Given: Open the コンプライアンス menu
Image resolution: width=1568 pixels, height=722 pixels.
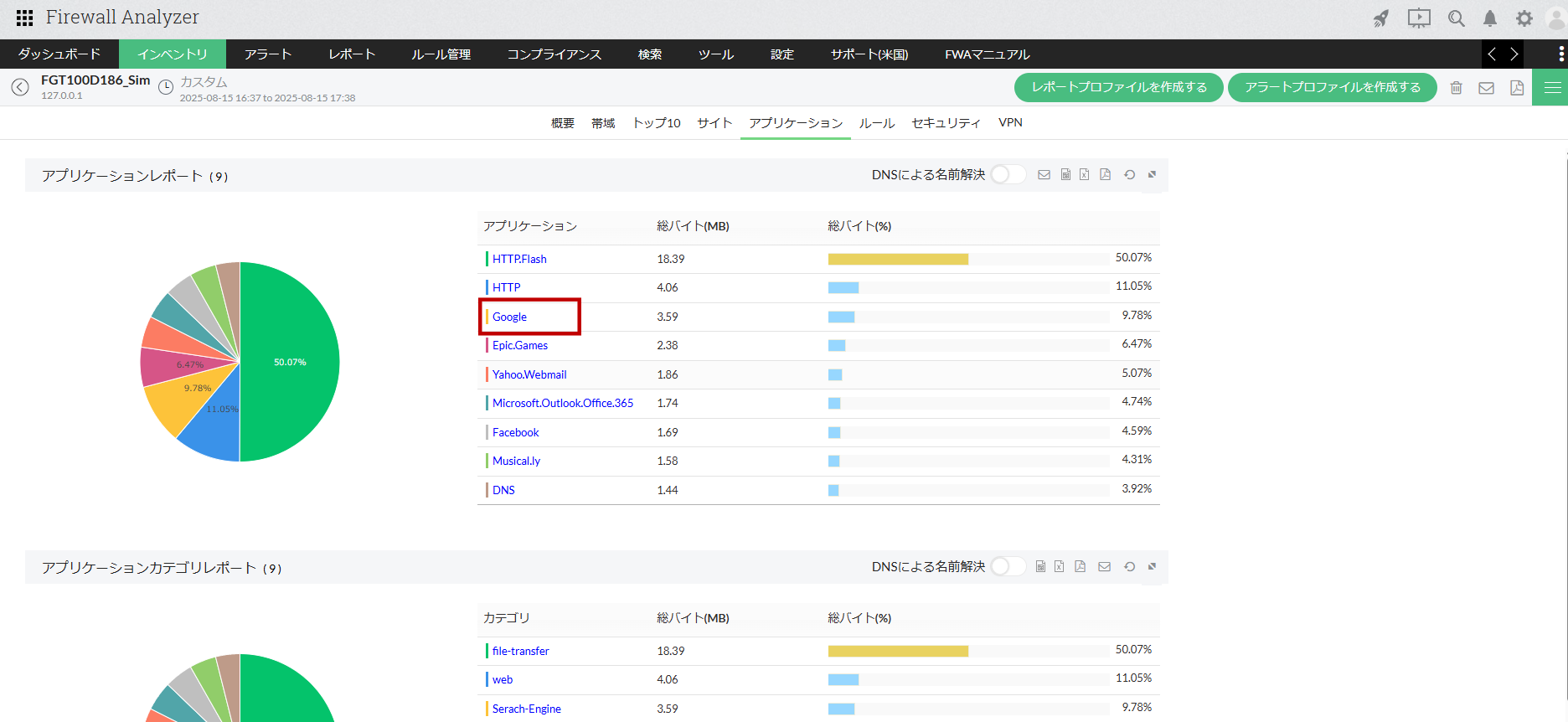Looking at the screenshot, I should coord(554,54).
